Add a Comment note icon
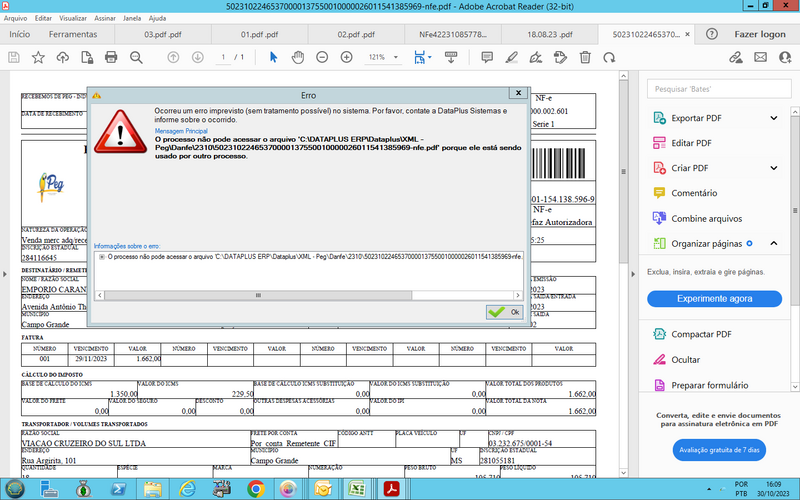The image size is (800, 500). 487,57
